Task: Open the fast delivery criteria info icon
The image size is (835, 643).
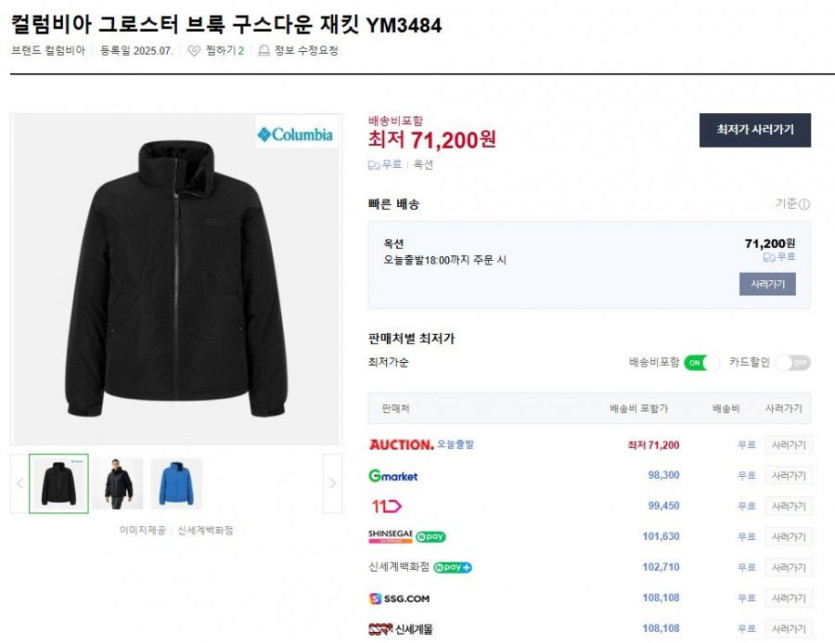Action: point(804,204)
